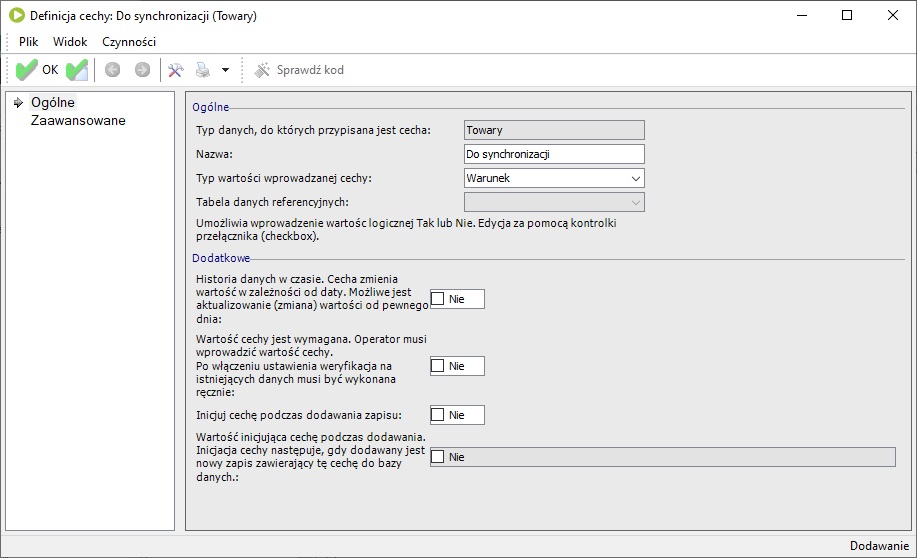Click the Sprawdź kod wand icon
This screenshot has height=558, width=917.
(261, 70)
